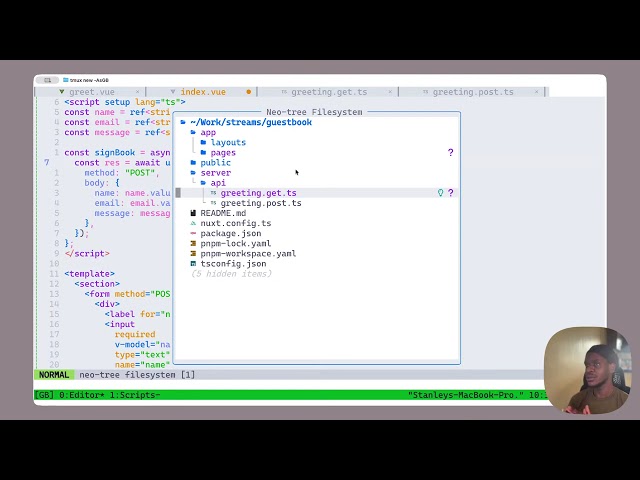Open tsconfig.json in the tree
Image resolution: width=640 pixels, height=480 pixels.
[x=233, y=264]
